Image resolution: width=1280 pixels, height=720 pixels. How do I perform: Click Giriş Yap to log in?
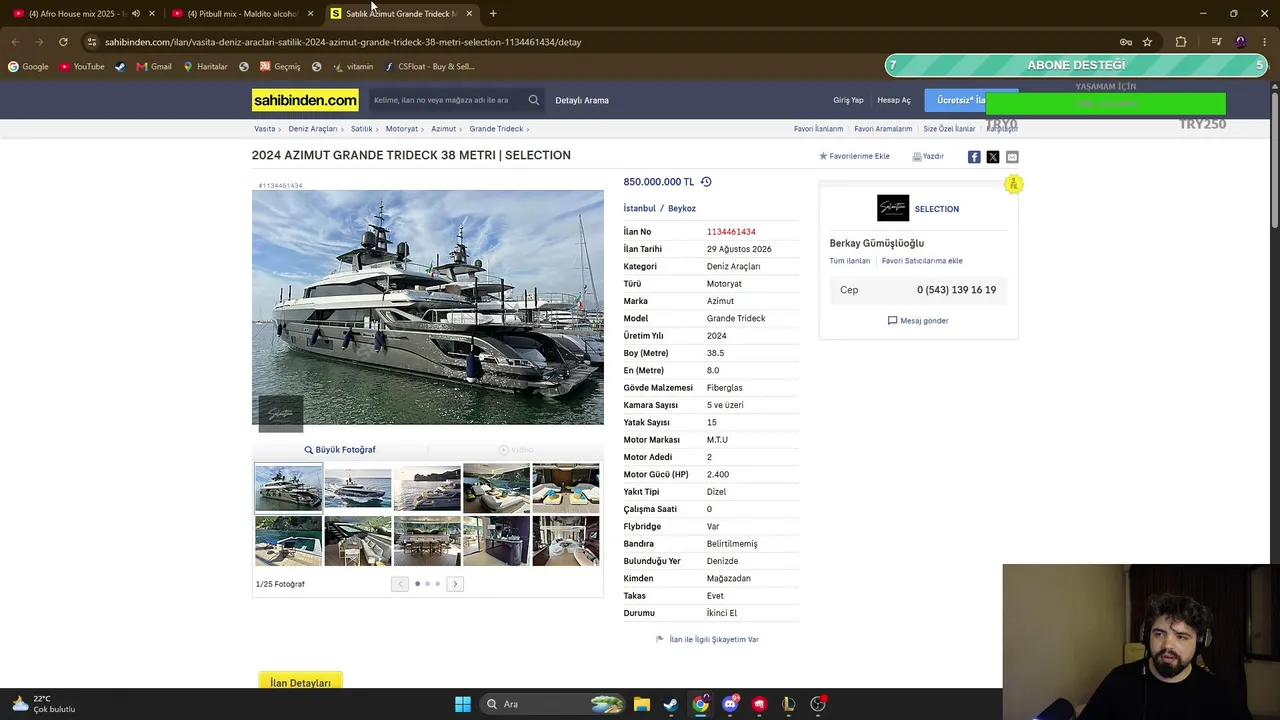(848, 100)
